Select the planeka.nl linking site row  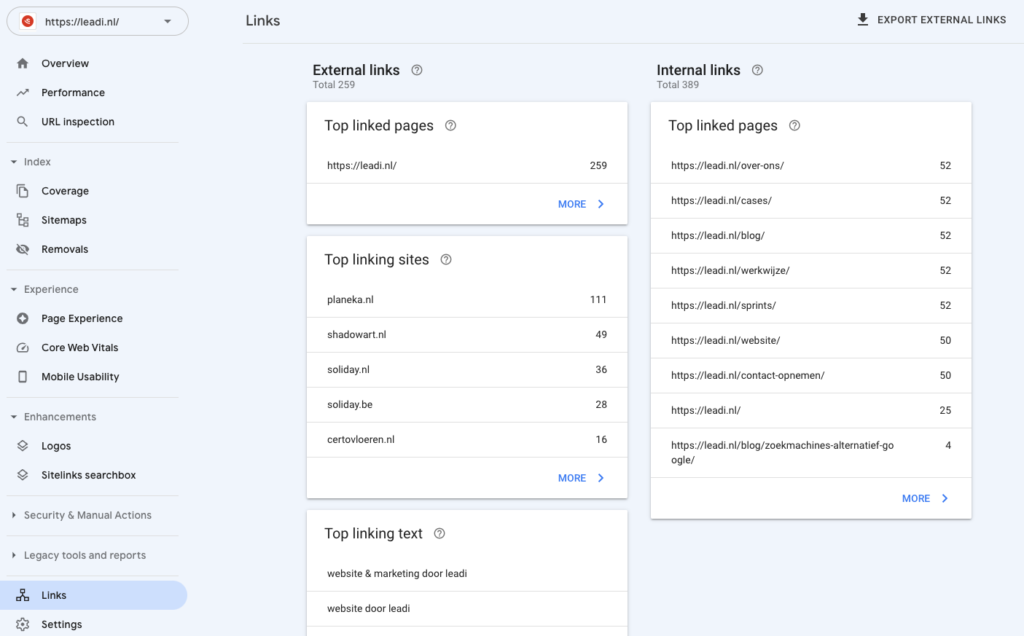point(467,300)
